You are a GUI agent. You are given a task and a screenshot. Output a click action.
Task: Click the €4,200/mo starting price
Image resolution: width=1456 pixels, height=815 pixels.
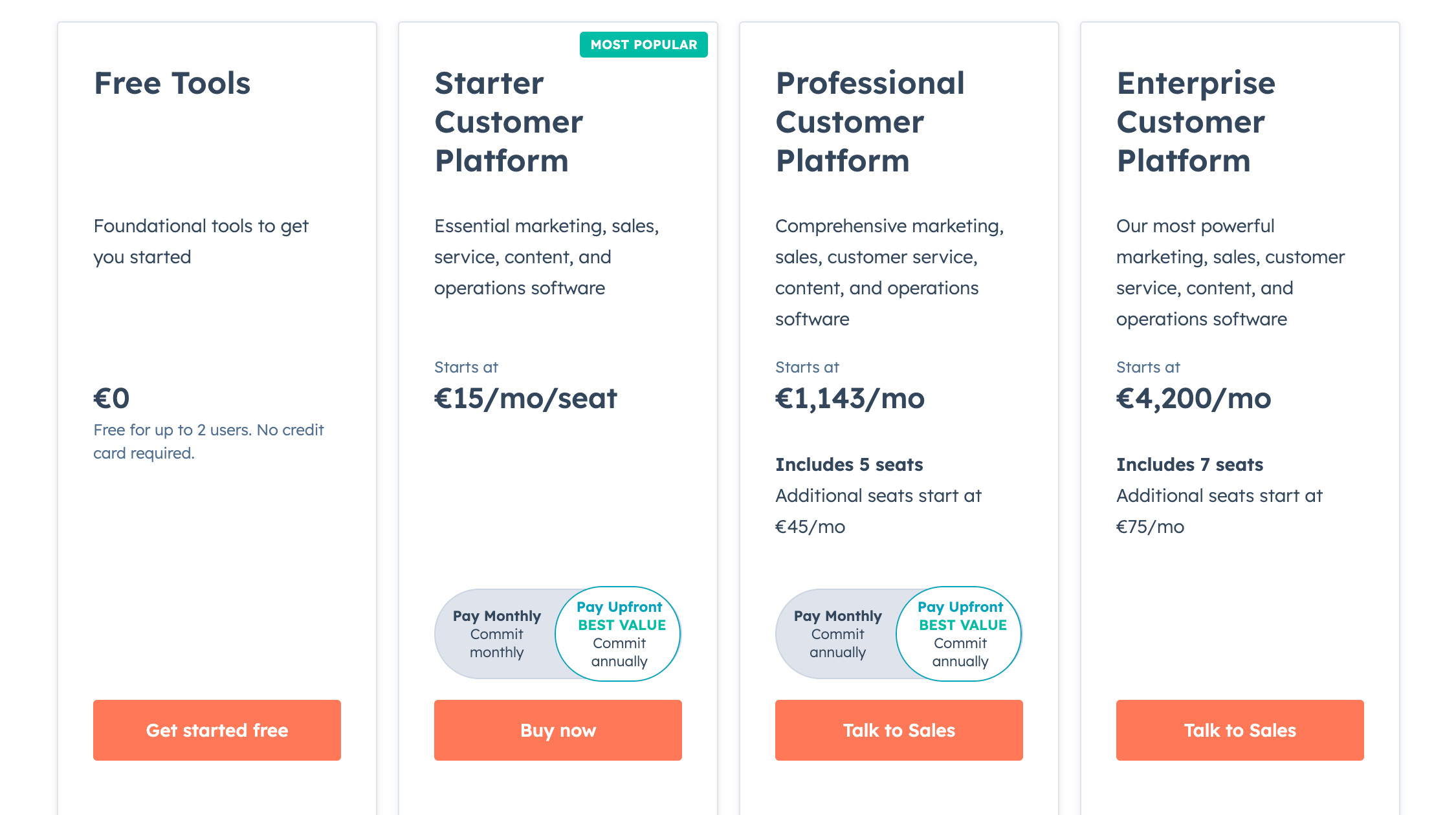(1192, 398)
